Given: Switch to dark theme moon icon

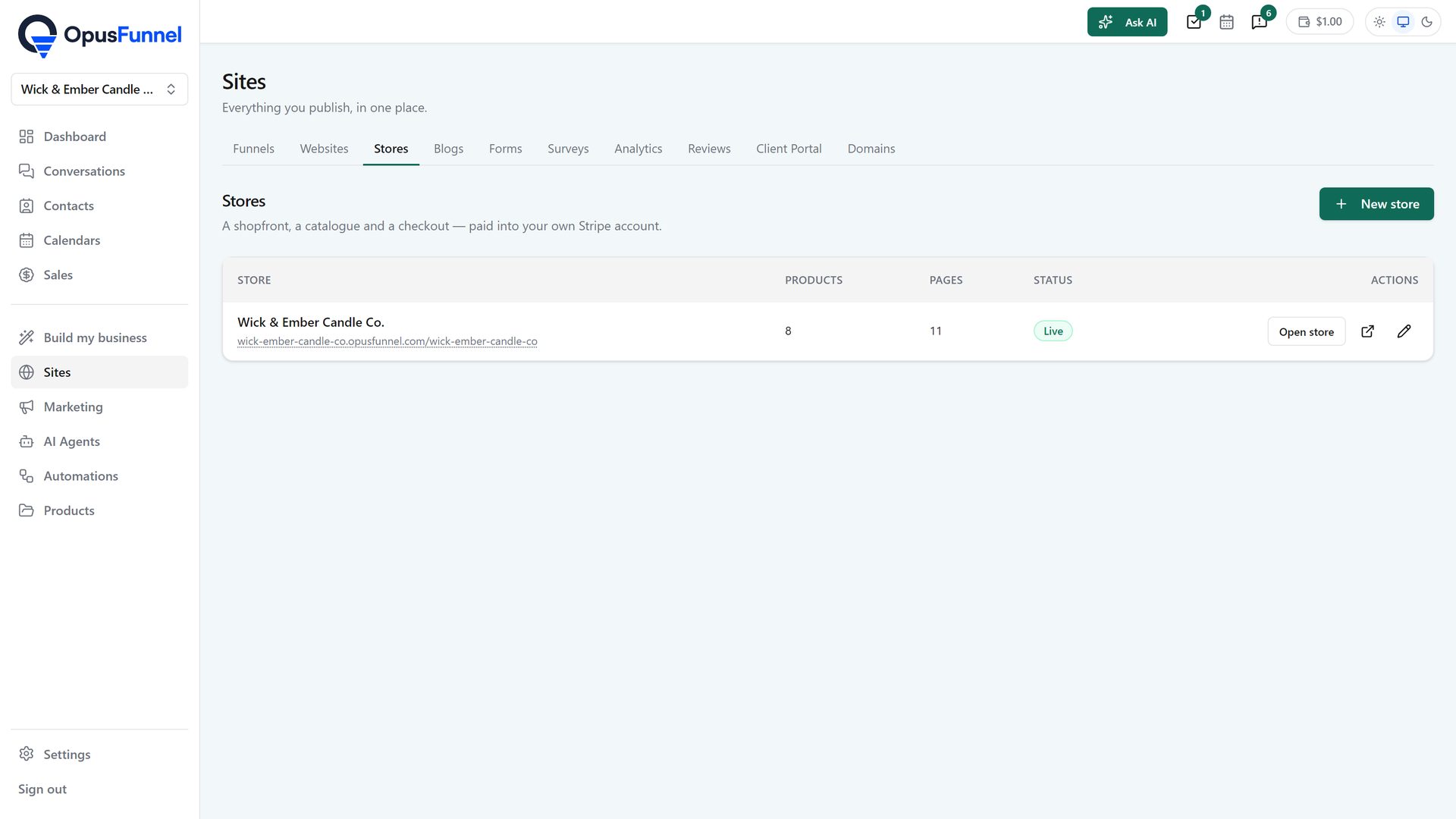Looking at the screenshot, I should coord(1426,22).
